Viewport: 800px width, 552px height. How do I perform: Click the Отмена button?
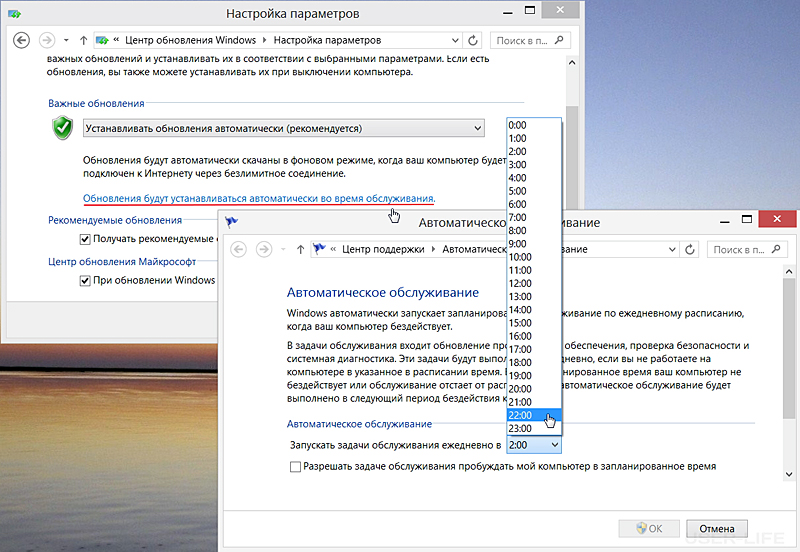(717, 529)
